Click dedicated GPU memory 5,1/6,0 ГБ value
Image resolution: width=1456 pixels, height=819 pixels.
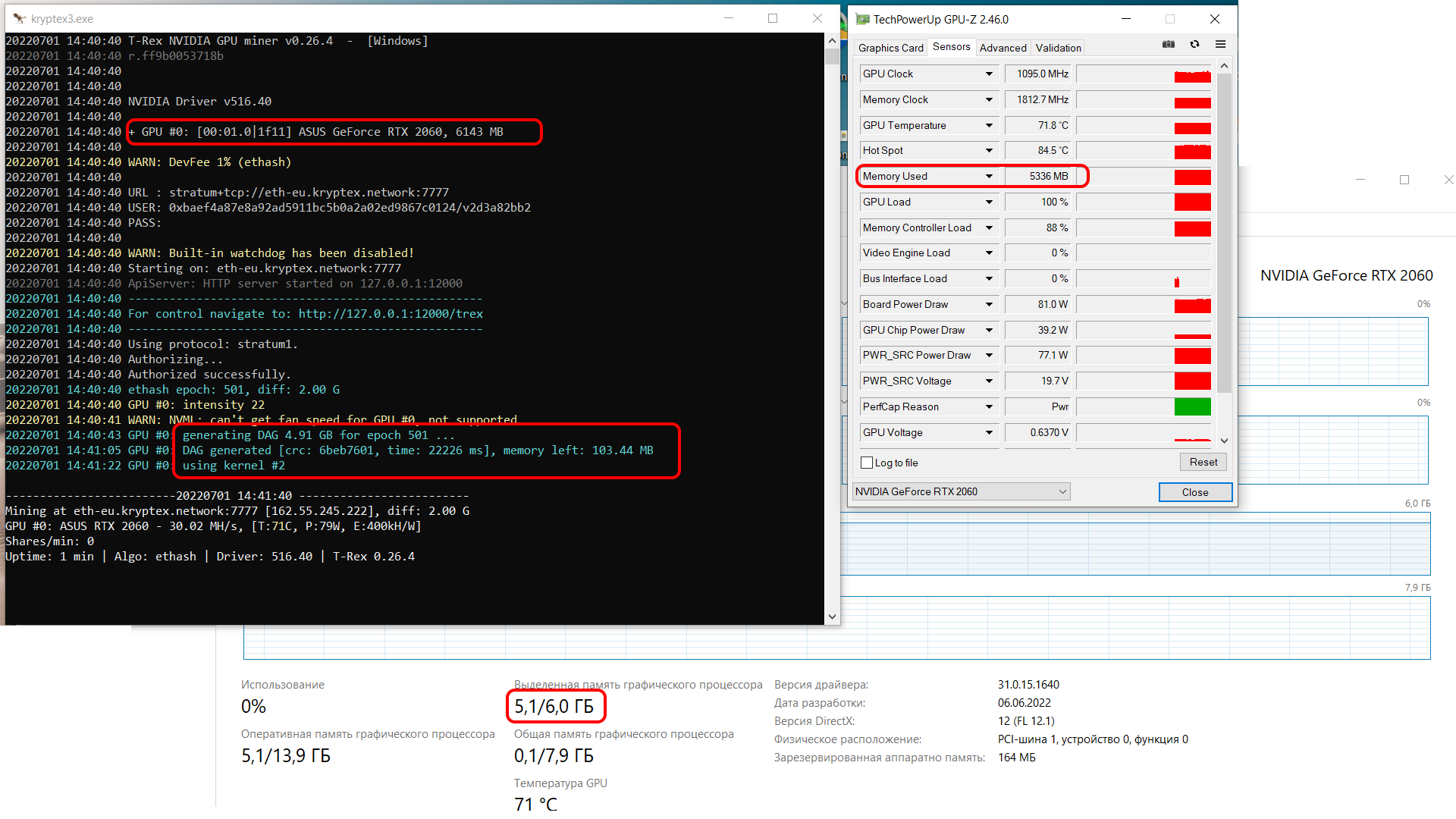point(554,707)
